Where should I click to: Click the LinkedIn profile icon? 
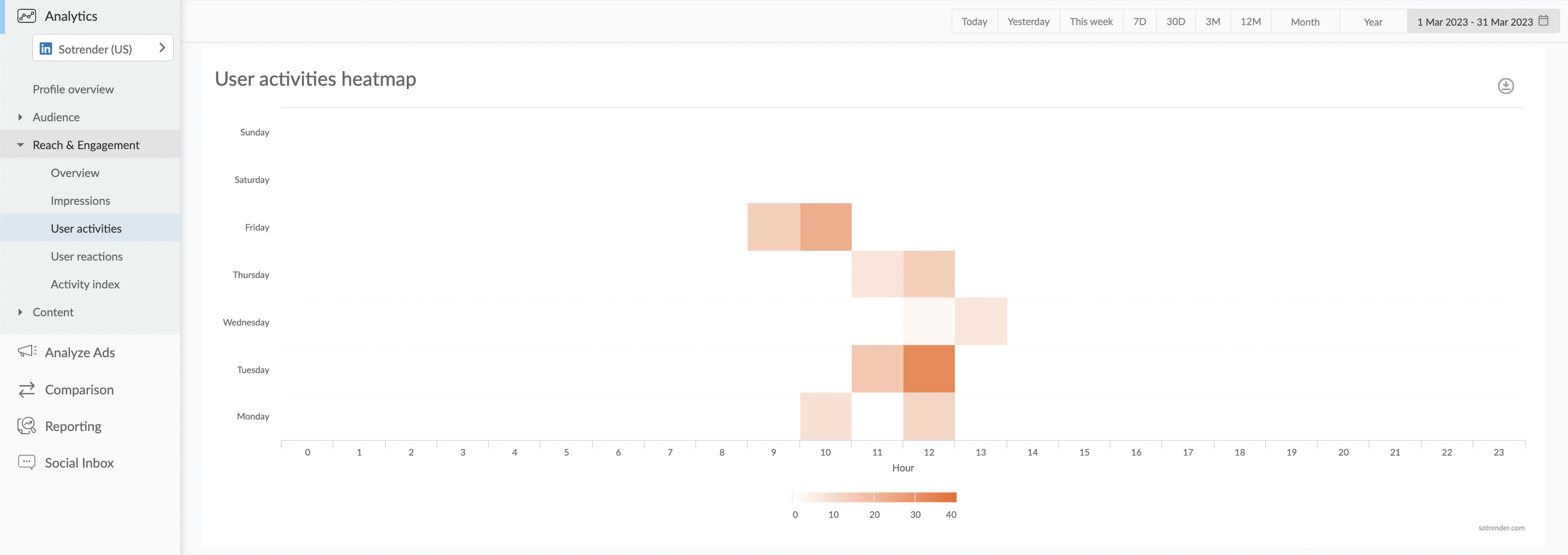46,49
